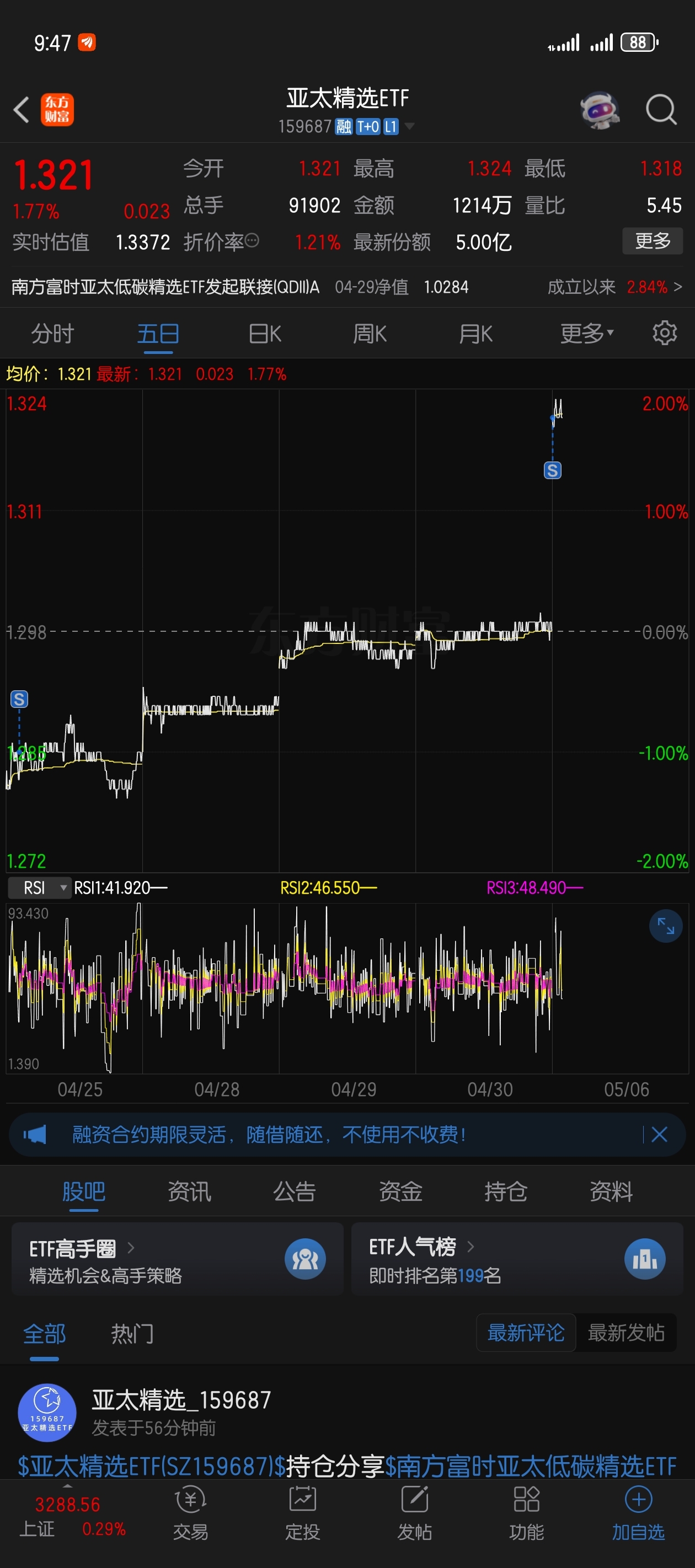Expand ETF高手圈 chevron
Viewport: 695px width, 1568px height.
(130, 1248)
